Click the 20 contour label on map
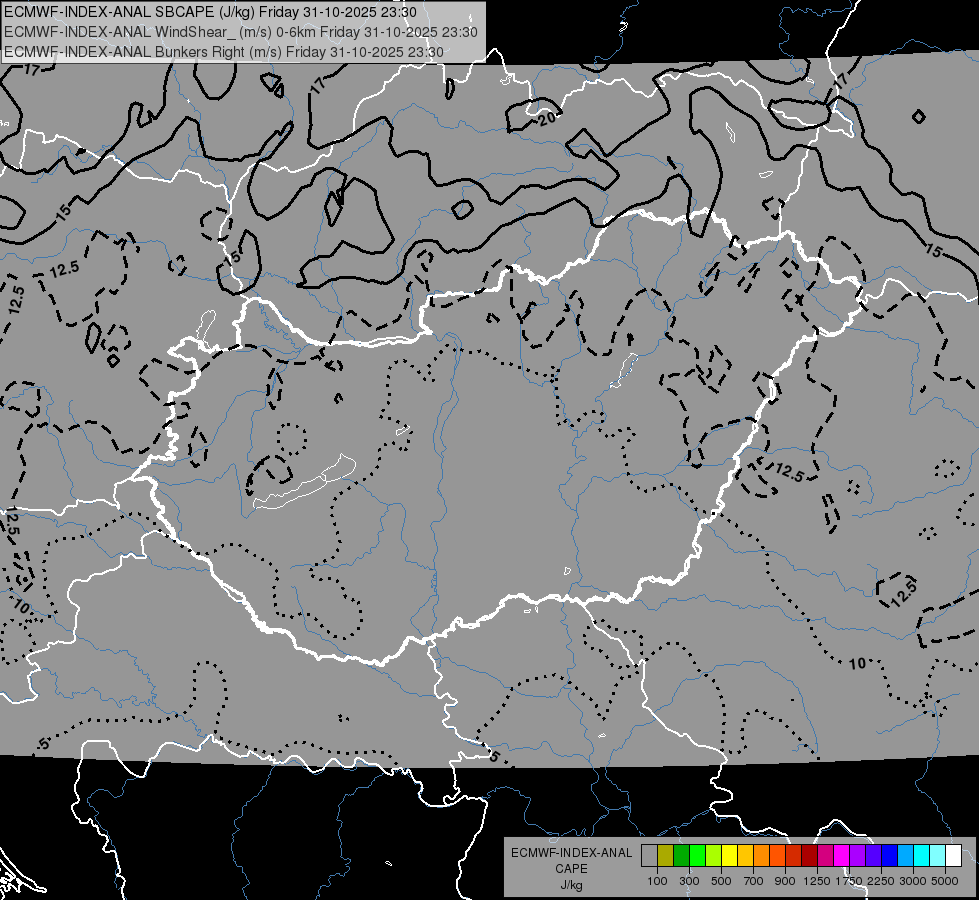Screen dimensions: 979x900 point(548,118)
